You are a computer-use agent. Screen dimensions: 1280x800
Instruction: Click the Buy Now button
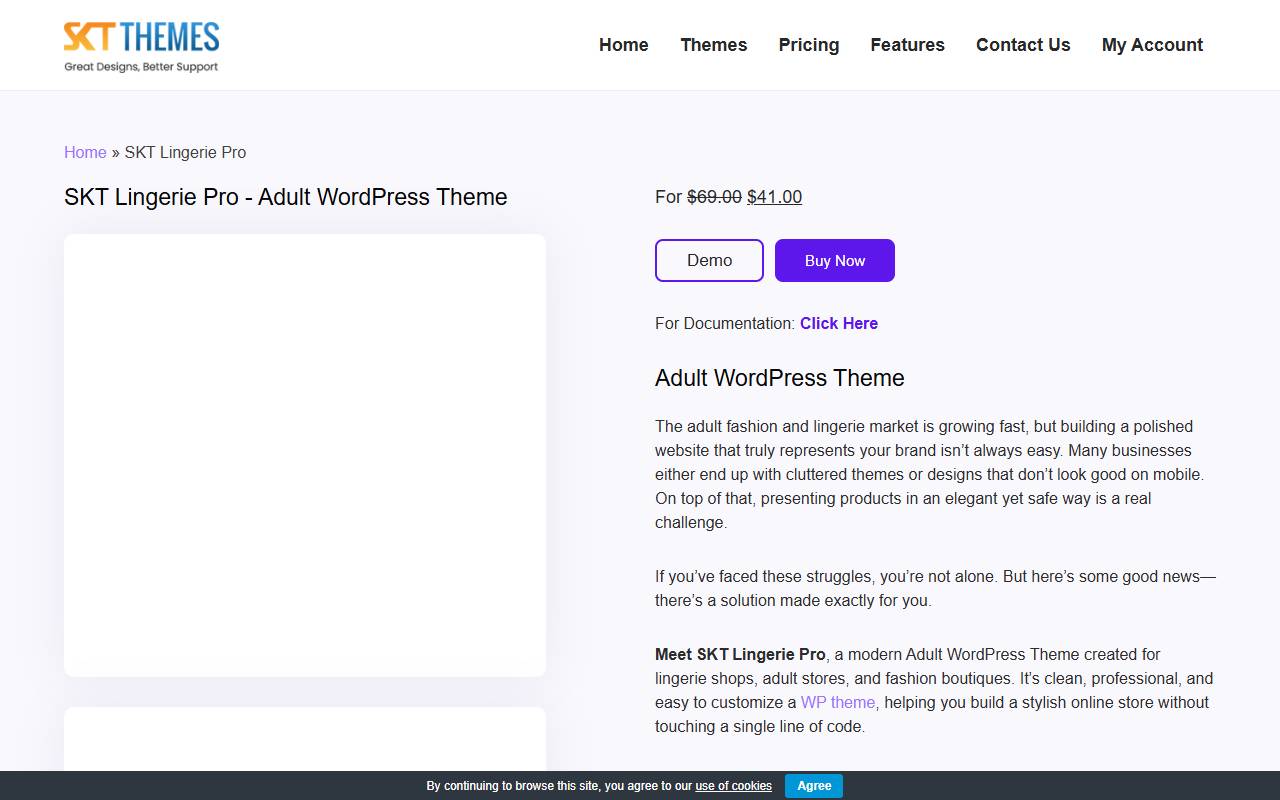(x=835, y=260)
